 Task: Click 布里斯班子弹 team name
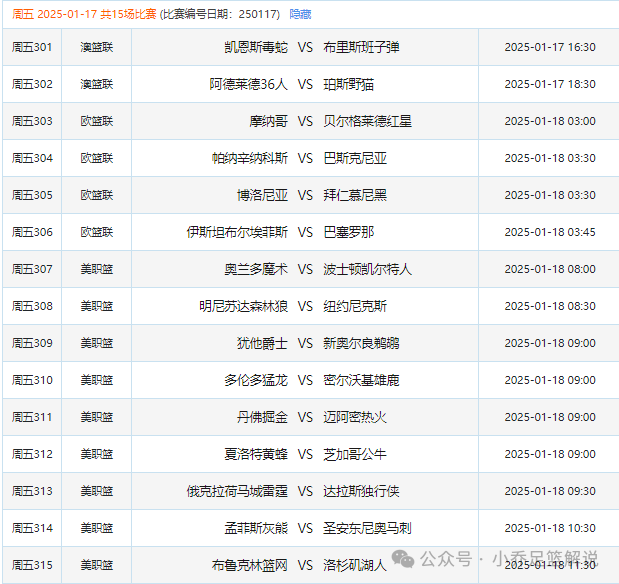[x=361, y=47]
